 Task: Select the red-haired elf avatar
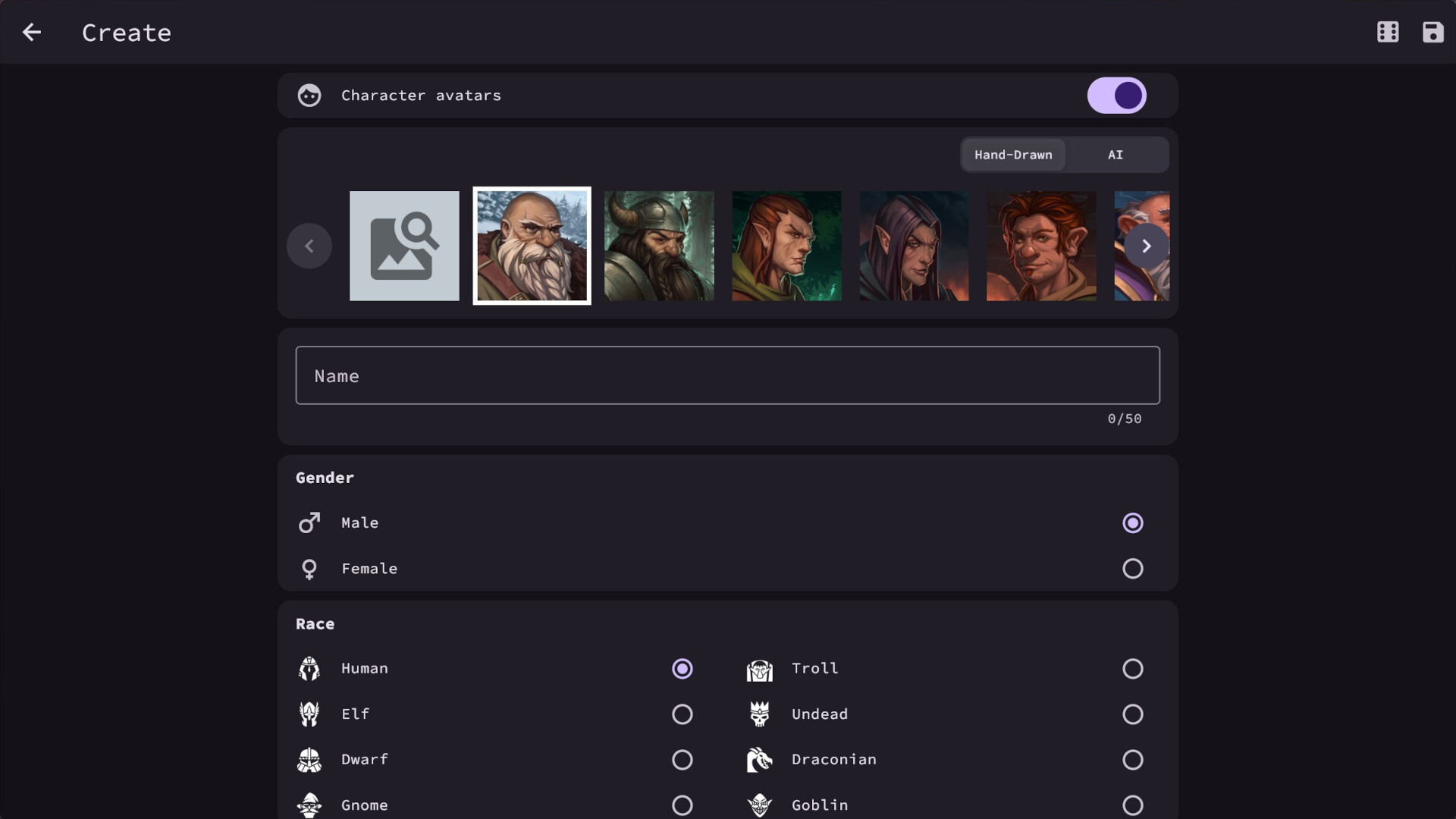(x=786, y=246)
